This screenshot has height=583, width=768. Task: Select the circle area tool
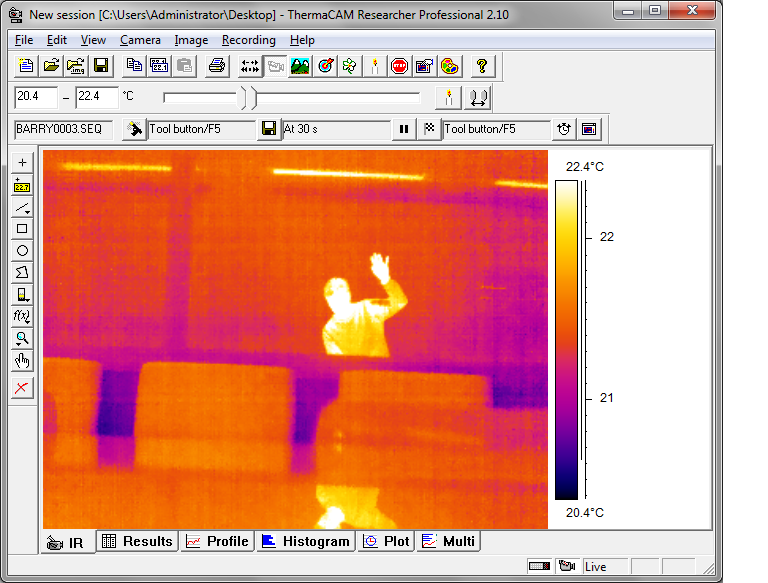coord(22,251)
